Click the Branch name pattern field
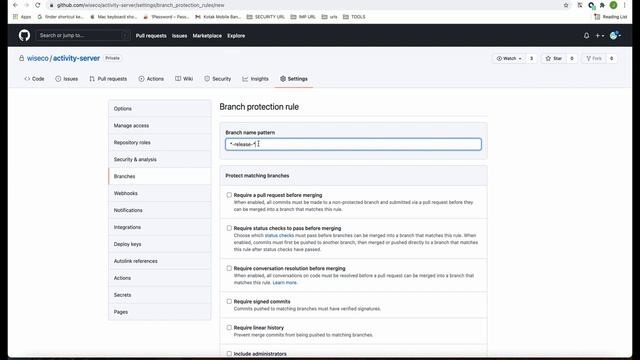Screen dimensions: 640x360 [x=353, y=144]
